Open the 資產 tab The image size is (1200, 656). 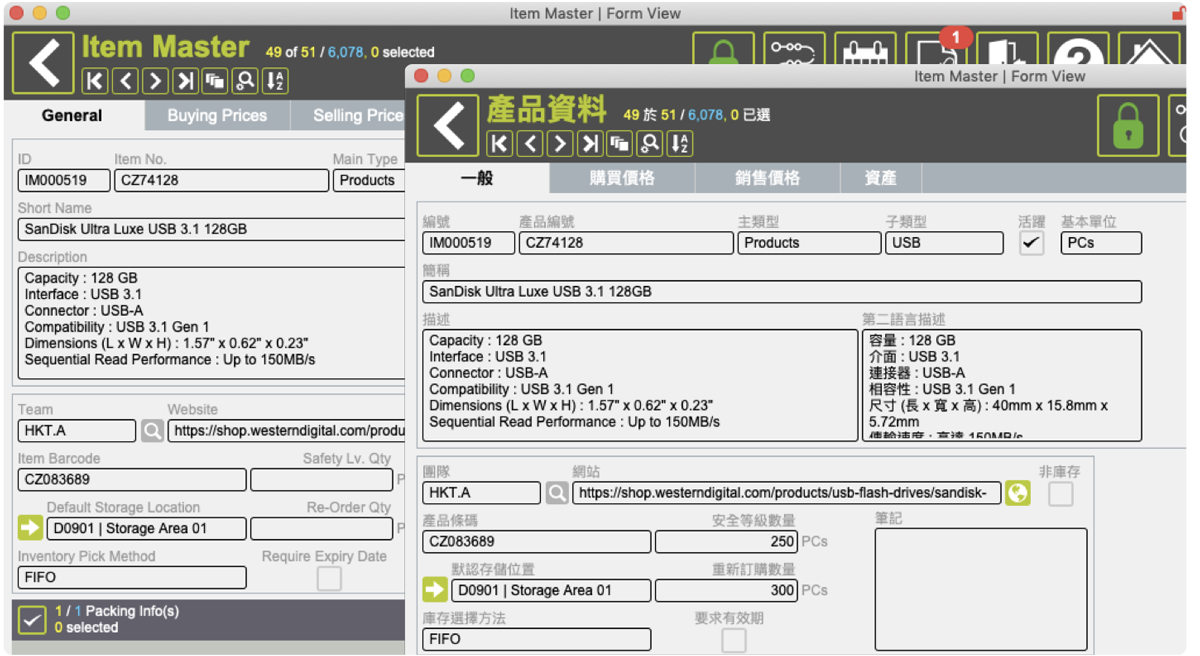880,178
